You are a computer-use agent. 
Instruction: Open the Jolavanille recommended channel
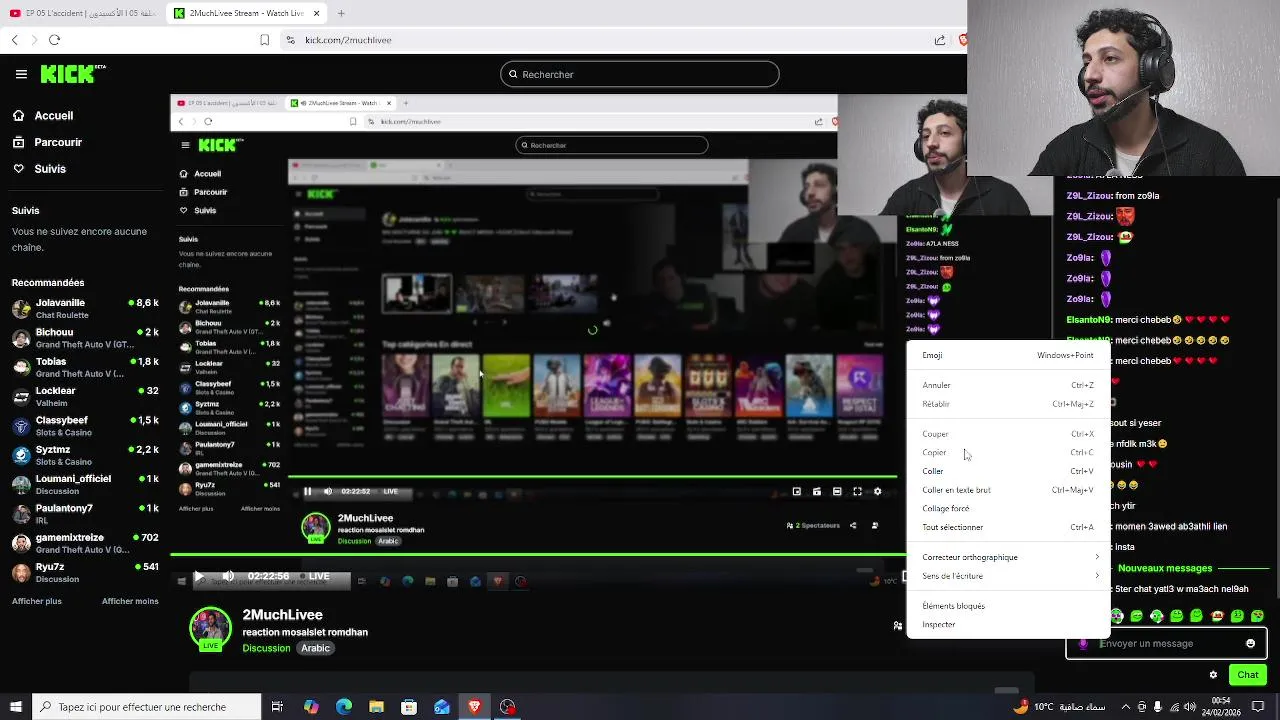pyautogui.click(x=86, y=308)
